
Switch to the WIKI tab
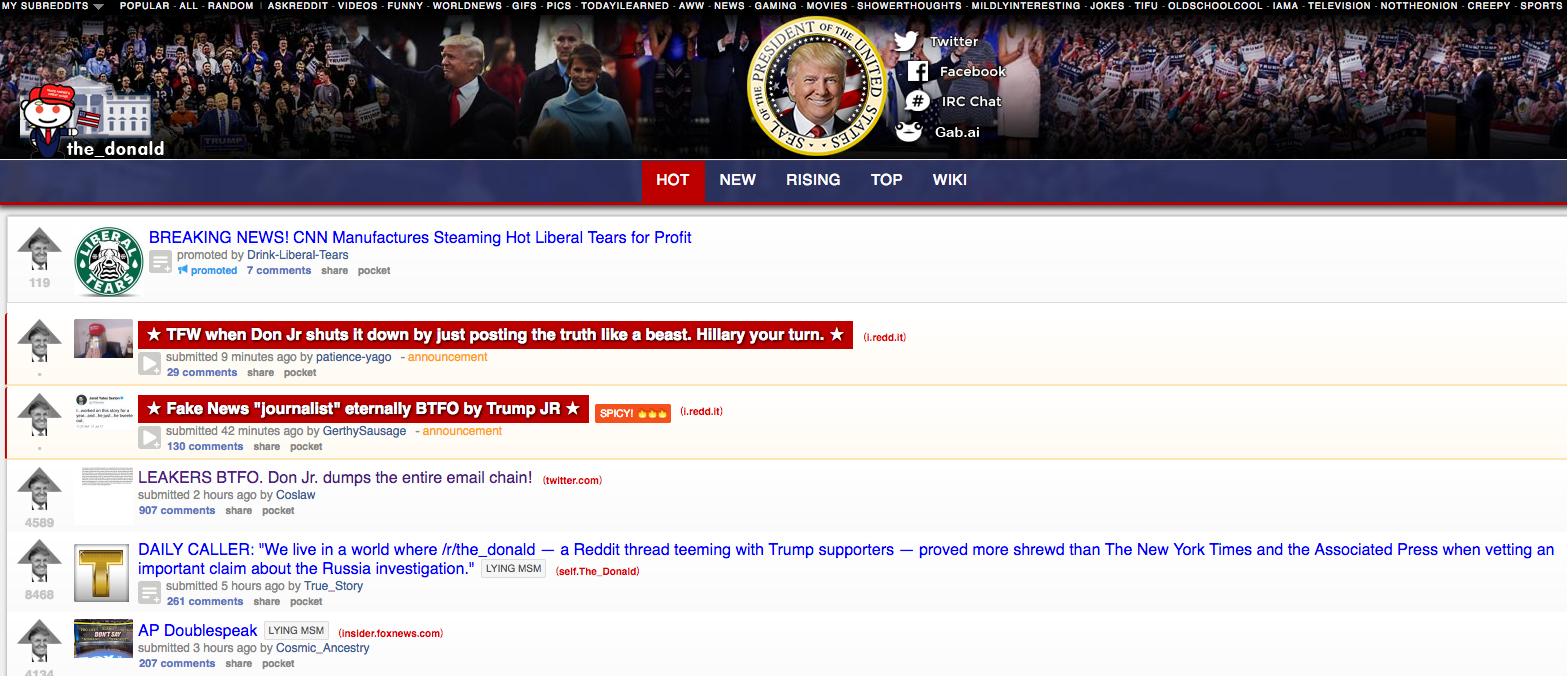(x=950, y=180)
